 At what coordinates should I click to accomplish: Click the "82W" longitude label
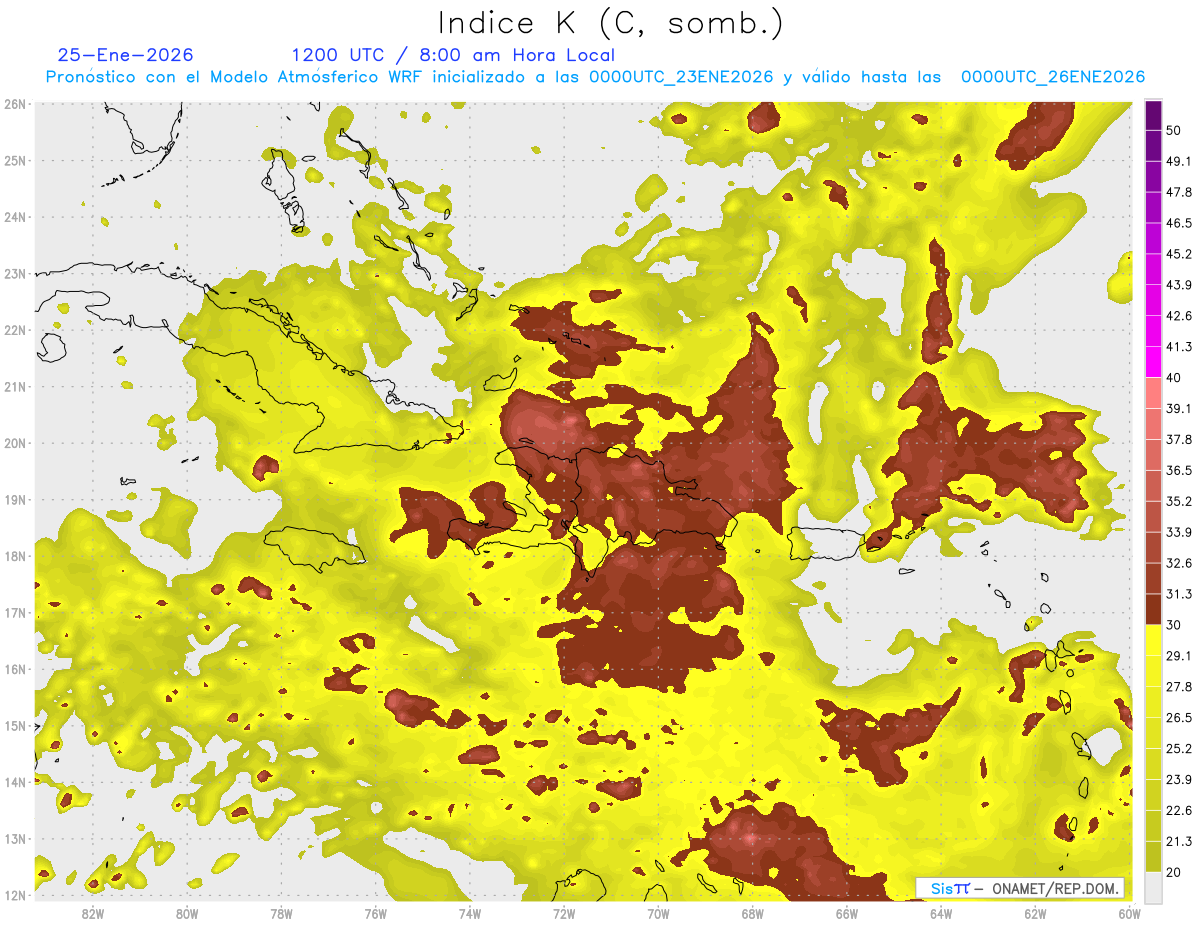tap(92, 913)
